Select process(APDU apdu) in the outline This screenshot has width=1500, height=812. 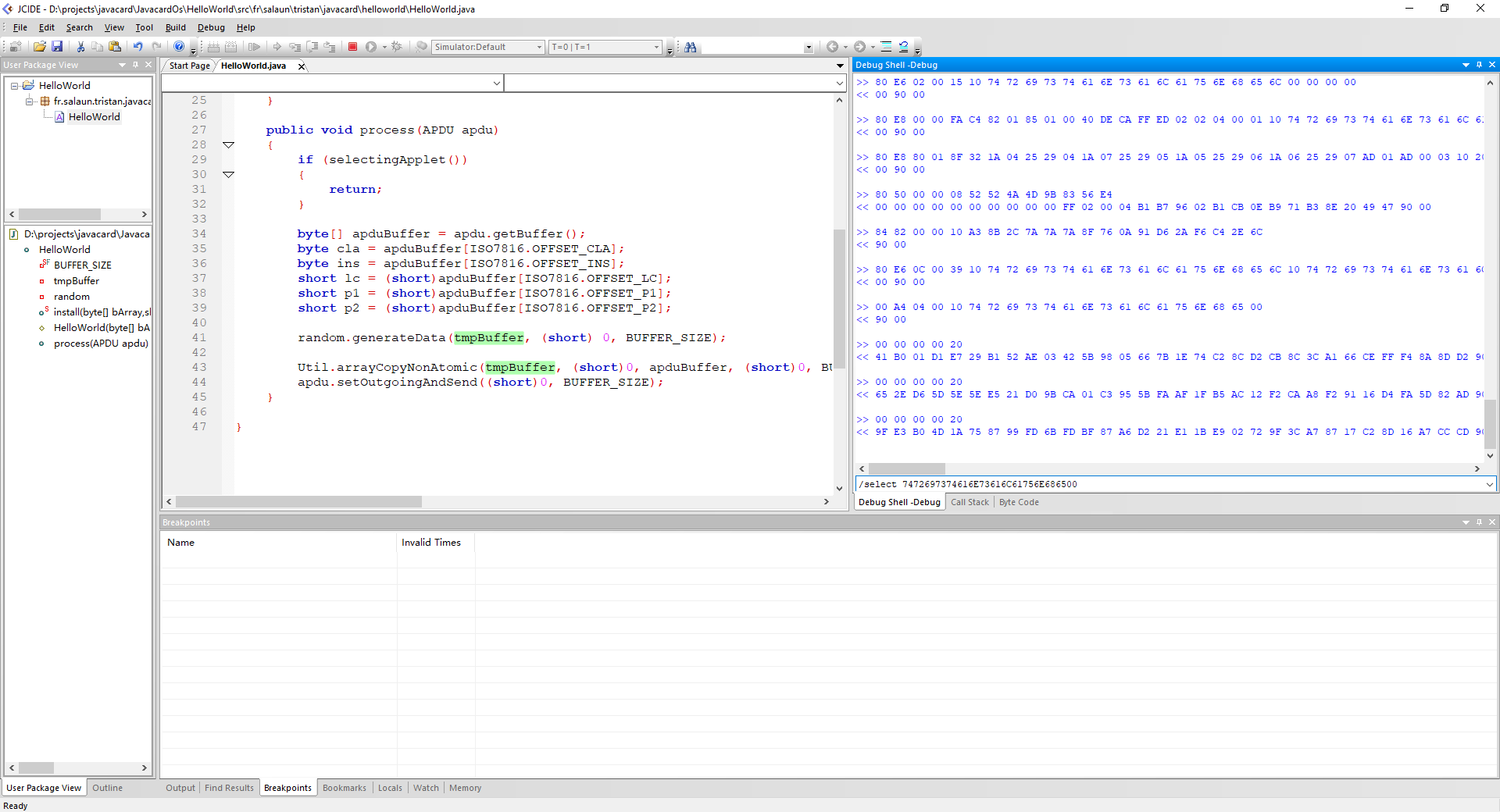100,344
